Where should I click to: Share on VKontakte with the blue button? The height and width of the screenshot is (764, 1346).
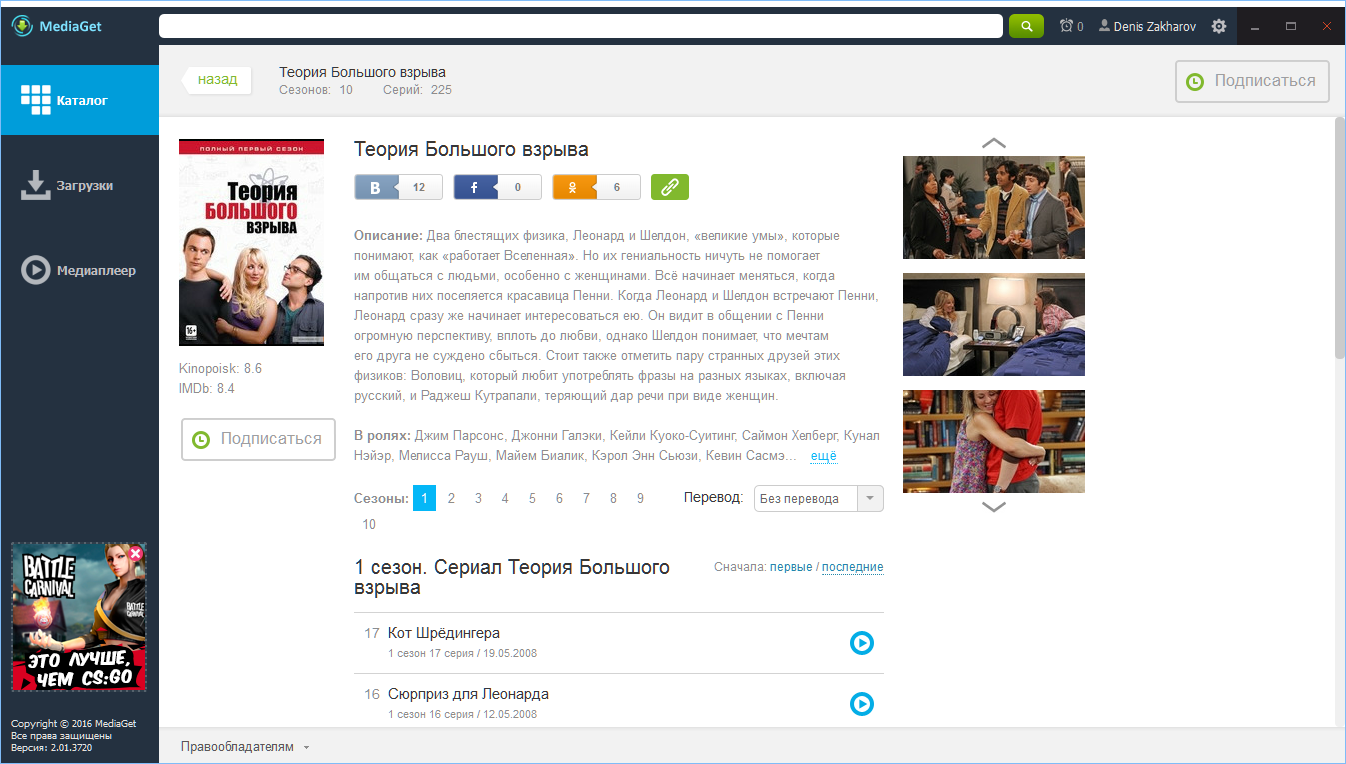[398, 187]
